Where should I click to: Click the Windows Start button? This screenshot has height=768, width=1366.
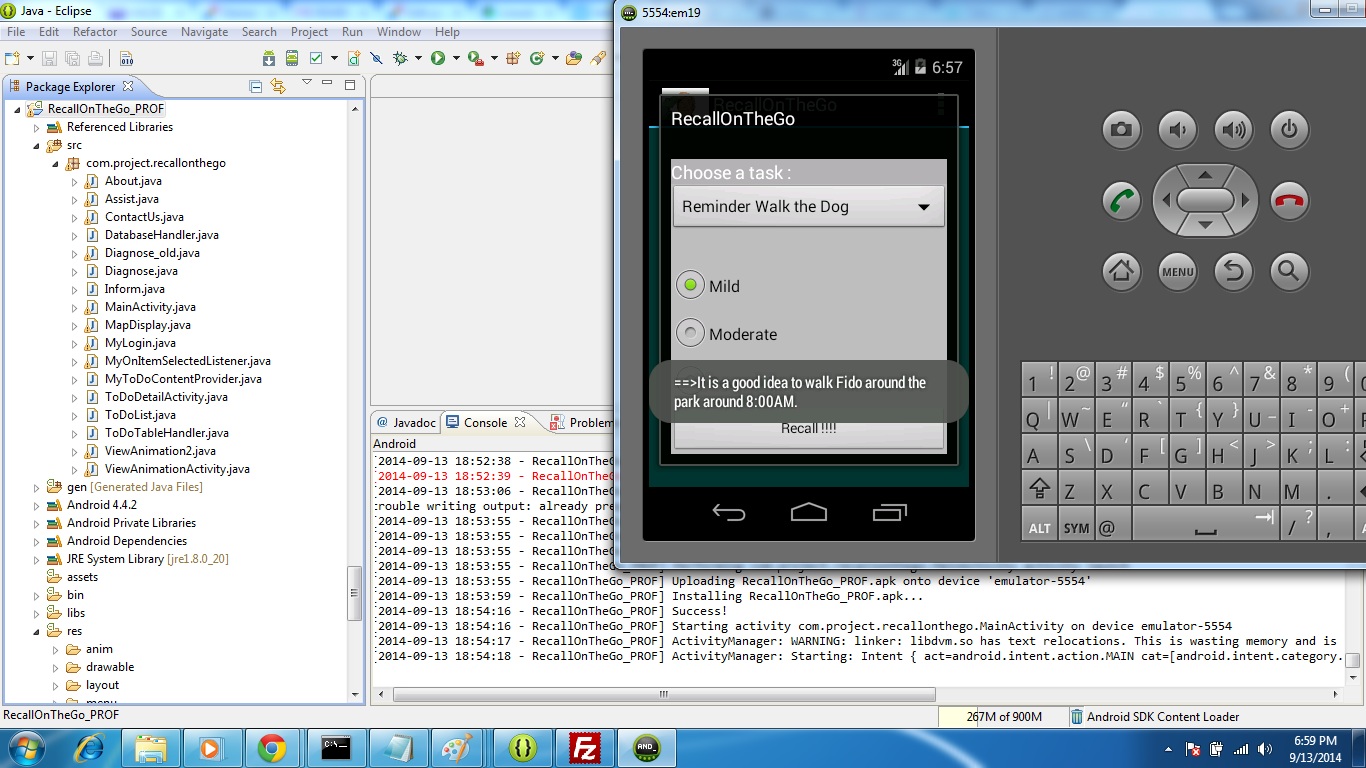(x=25, y=747)
